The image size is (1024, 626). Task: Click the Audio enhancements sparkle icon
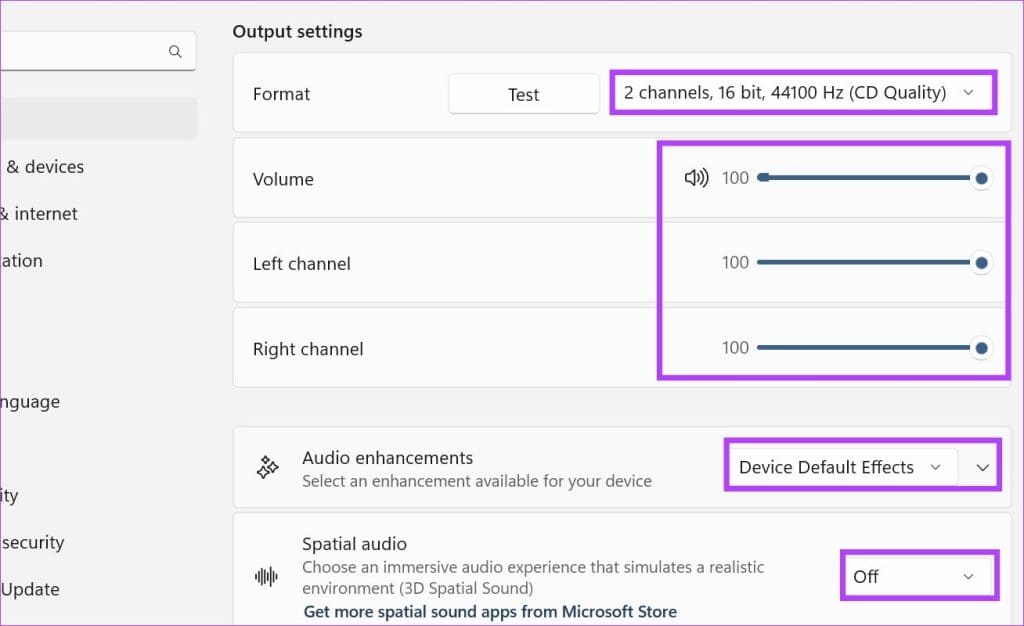click(268, 467)
